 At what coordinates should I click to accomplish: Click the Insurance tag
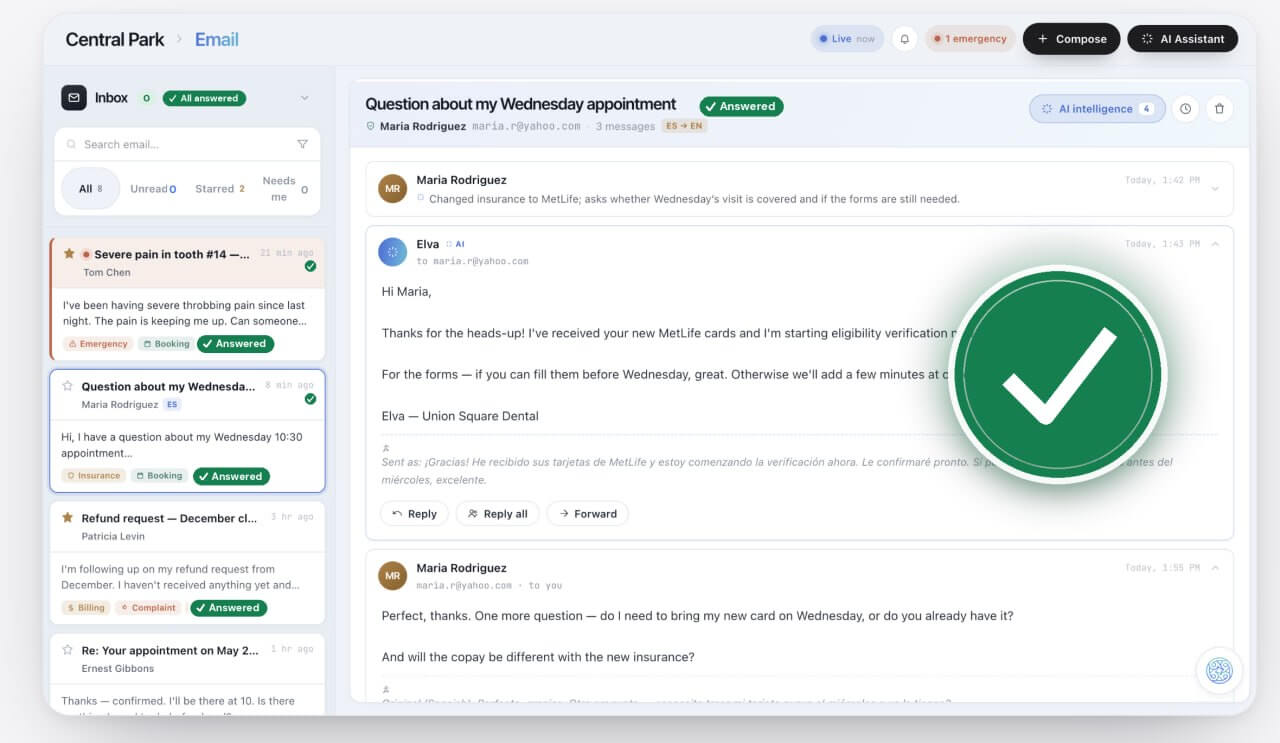pyautogui.click(x=94, y=476)
